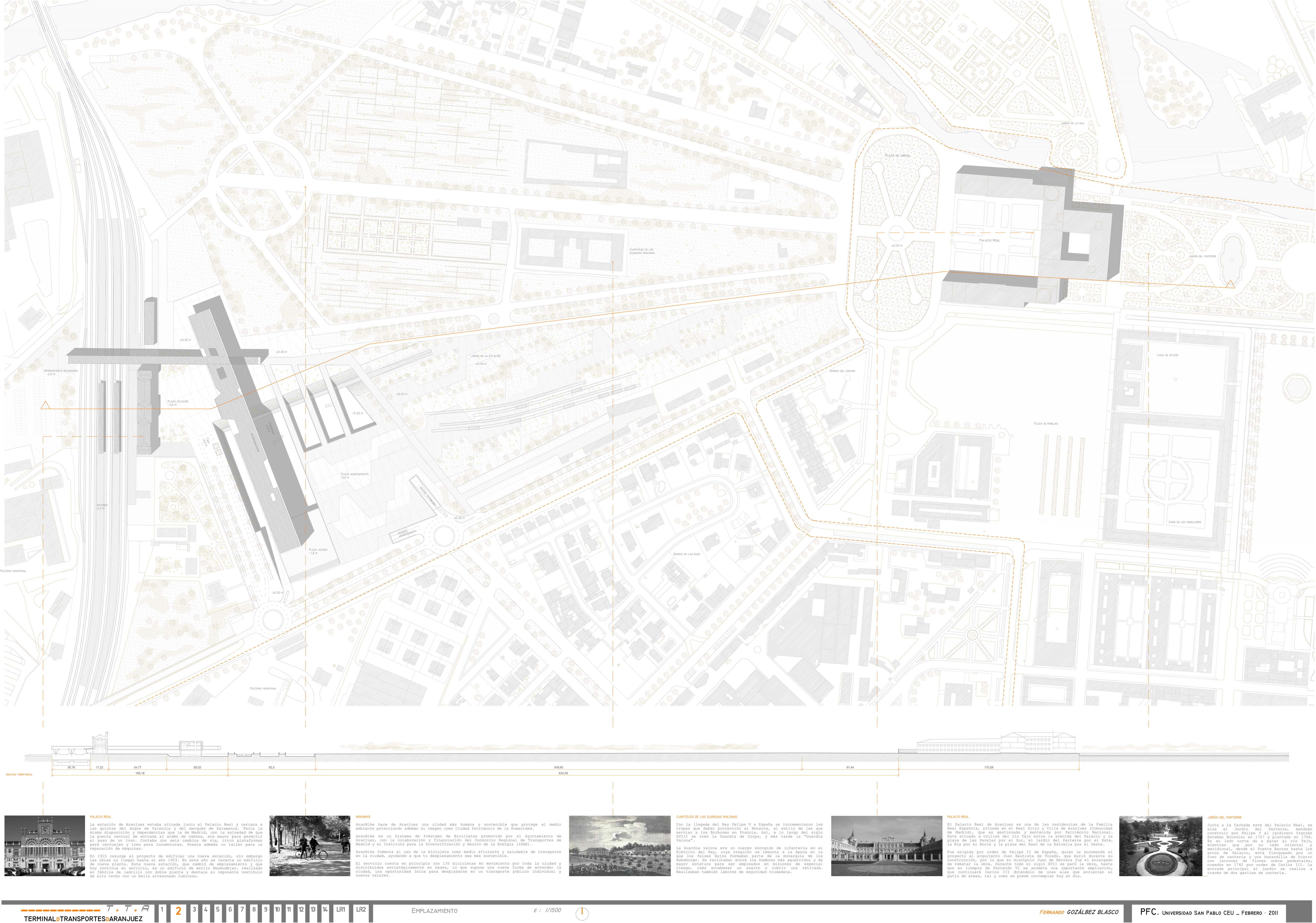
Task: Open the cyclists on tree-lined path photo
Action: [310, 846]
